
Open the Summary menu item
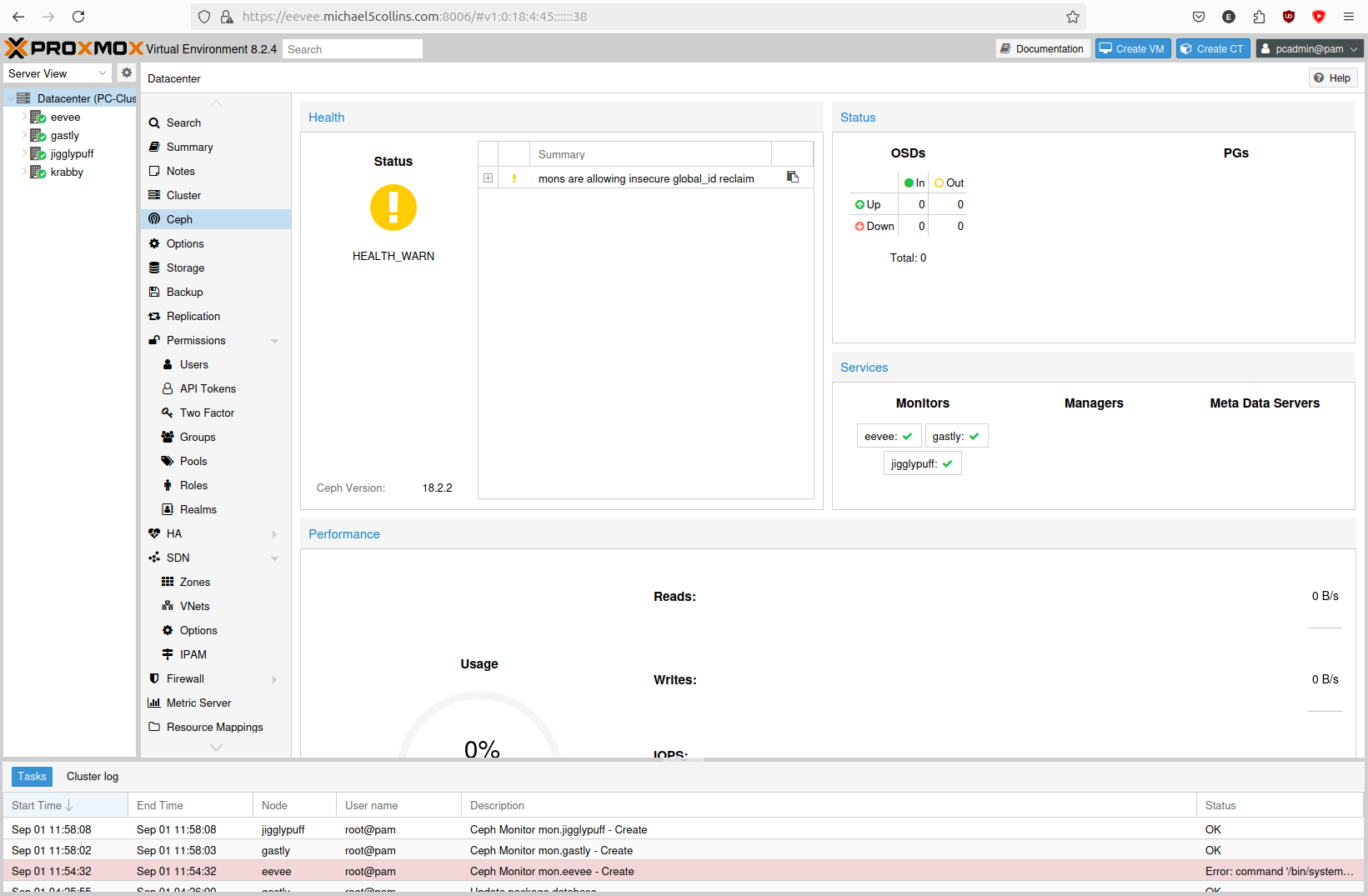click(216, 147)
